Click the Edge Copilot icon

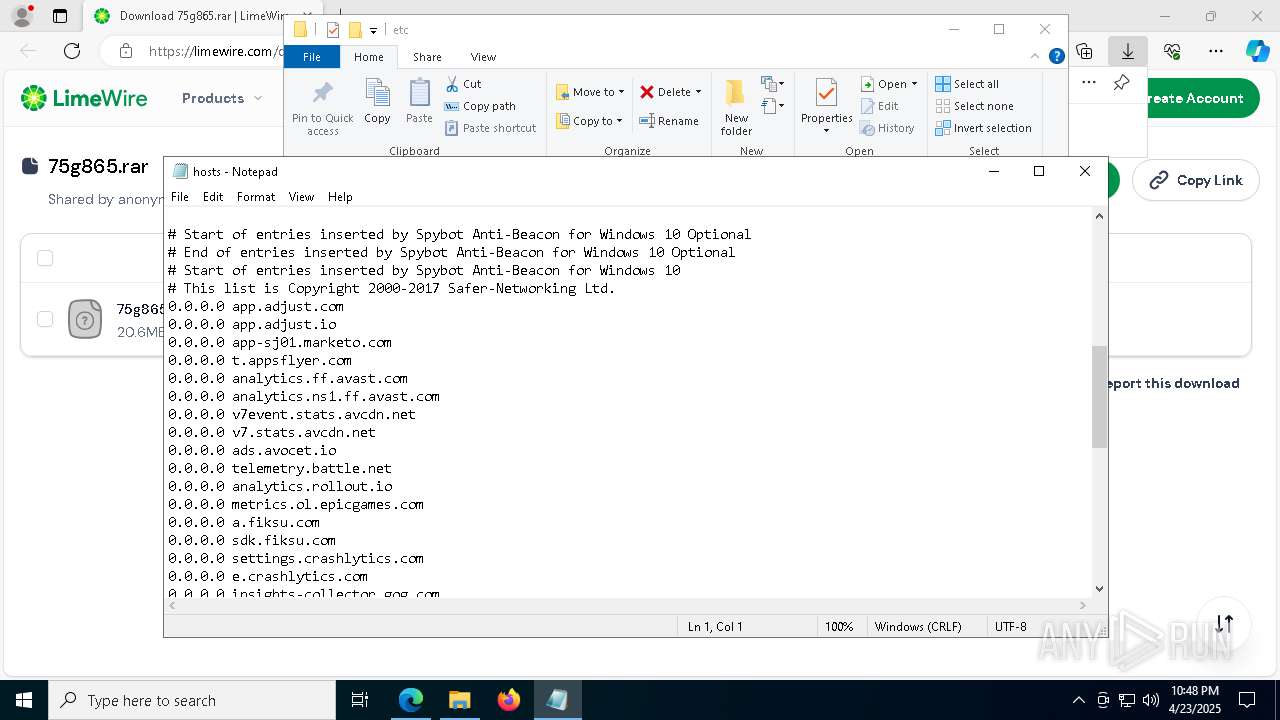[1257, 51]
